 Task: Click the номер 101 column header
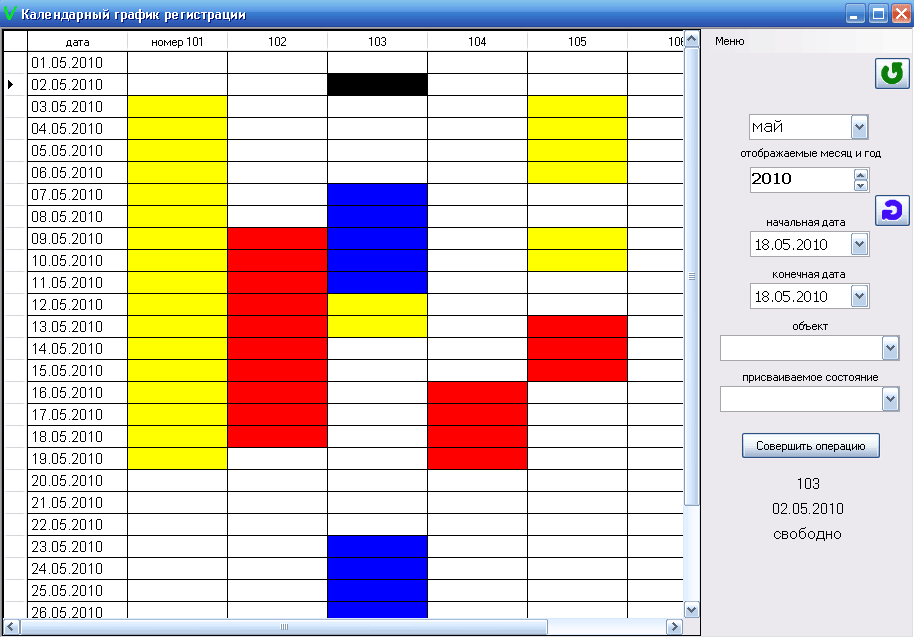(177, 42)
